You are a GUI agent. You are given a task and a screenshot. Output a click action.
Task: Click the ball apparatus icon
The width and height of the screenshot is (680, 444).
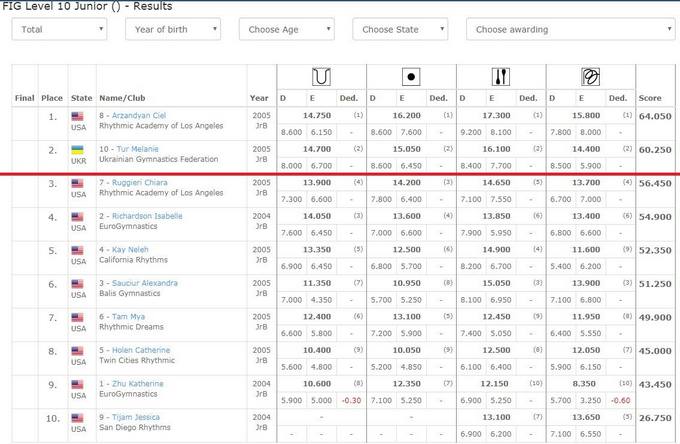[411, 76]
